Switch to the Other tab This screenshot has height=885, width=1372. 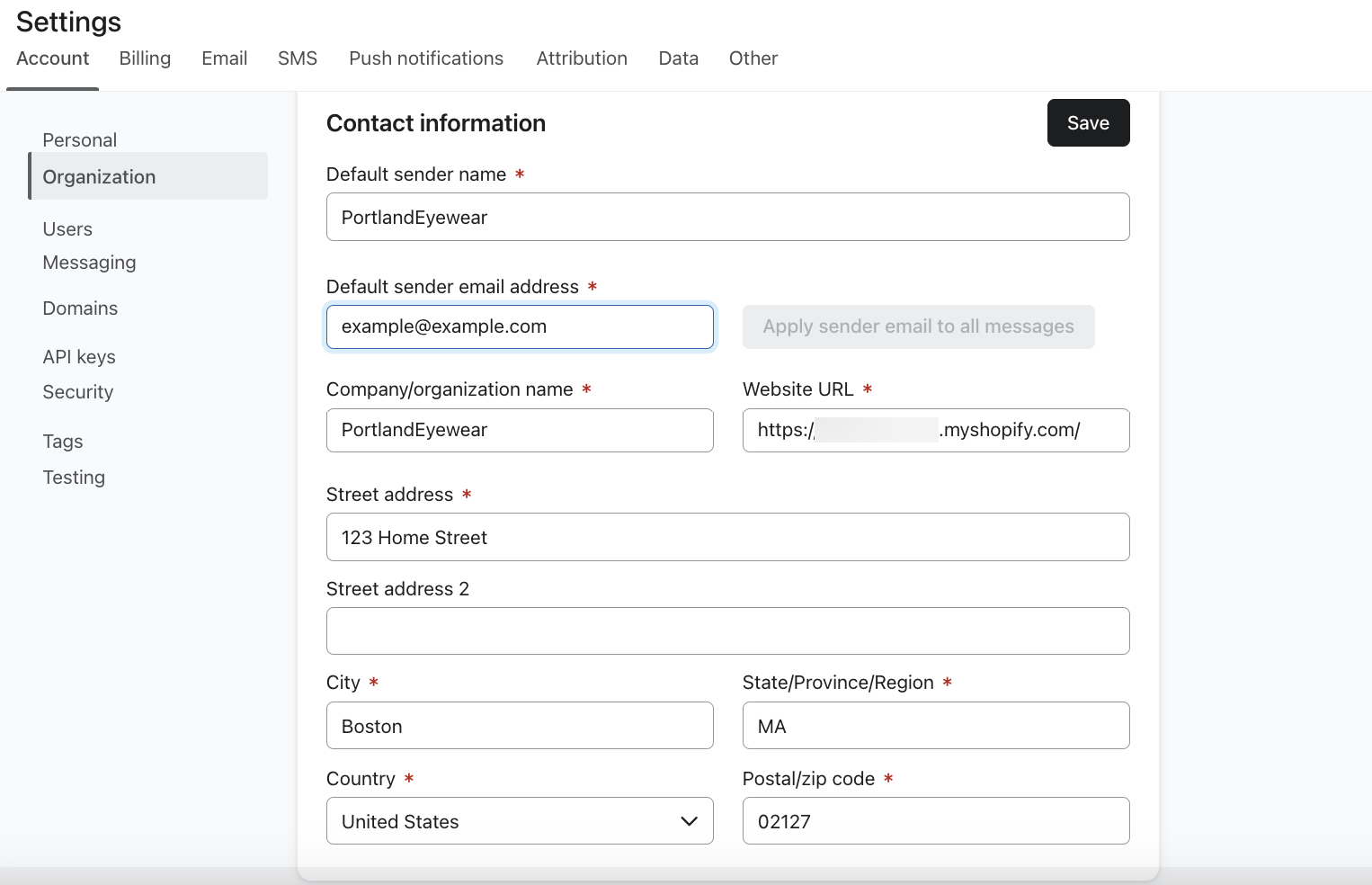(753, 58)
